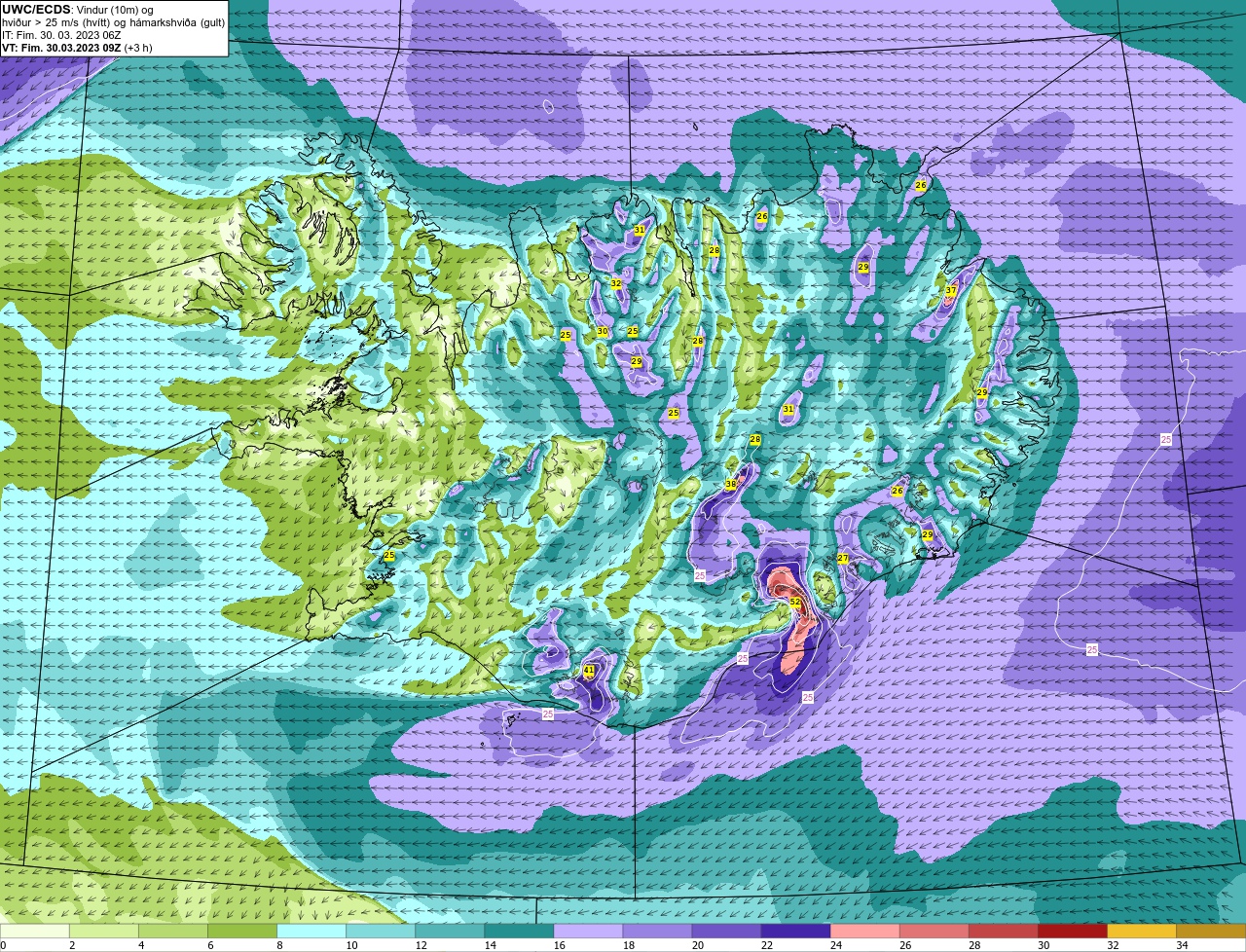Screen dimensions: 1246x952
Task: Click the 0–2 pale yellow legend swatch
Action: tap(35, 932)
